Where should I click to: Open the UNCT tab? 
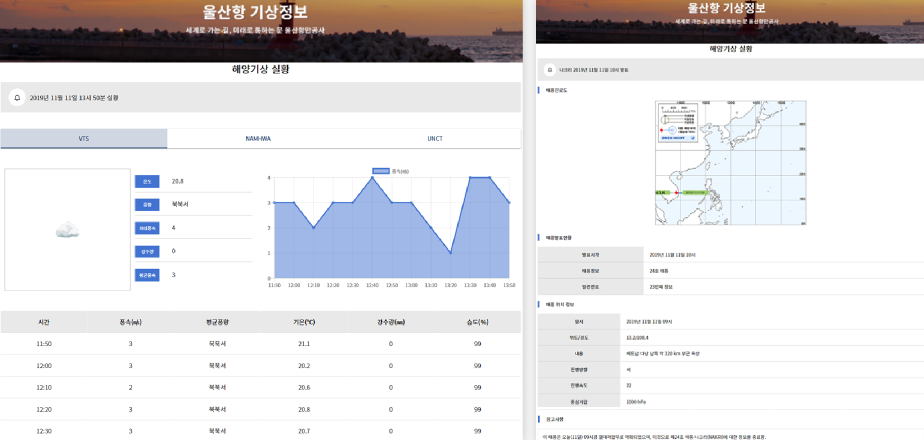435,139
